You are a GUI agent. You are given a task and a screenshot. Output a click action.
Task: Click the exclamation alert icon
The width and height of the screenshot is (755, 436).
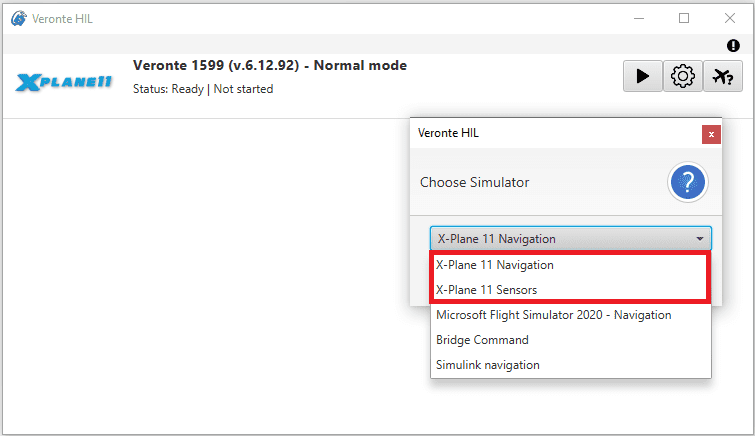[733, 46]
